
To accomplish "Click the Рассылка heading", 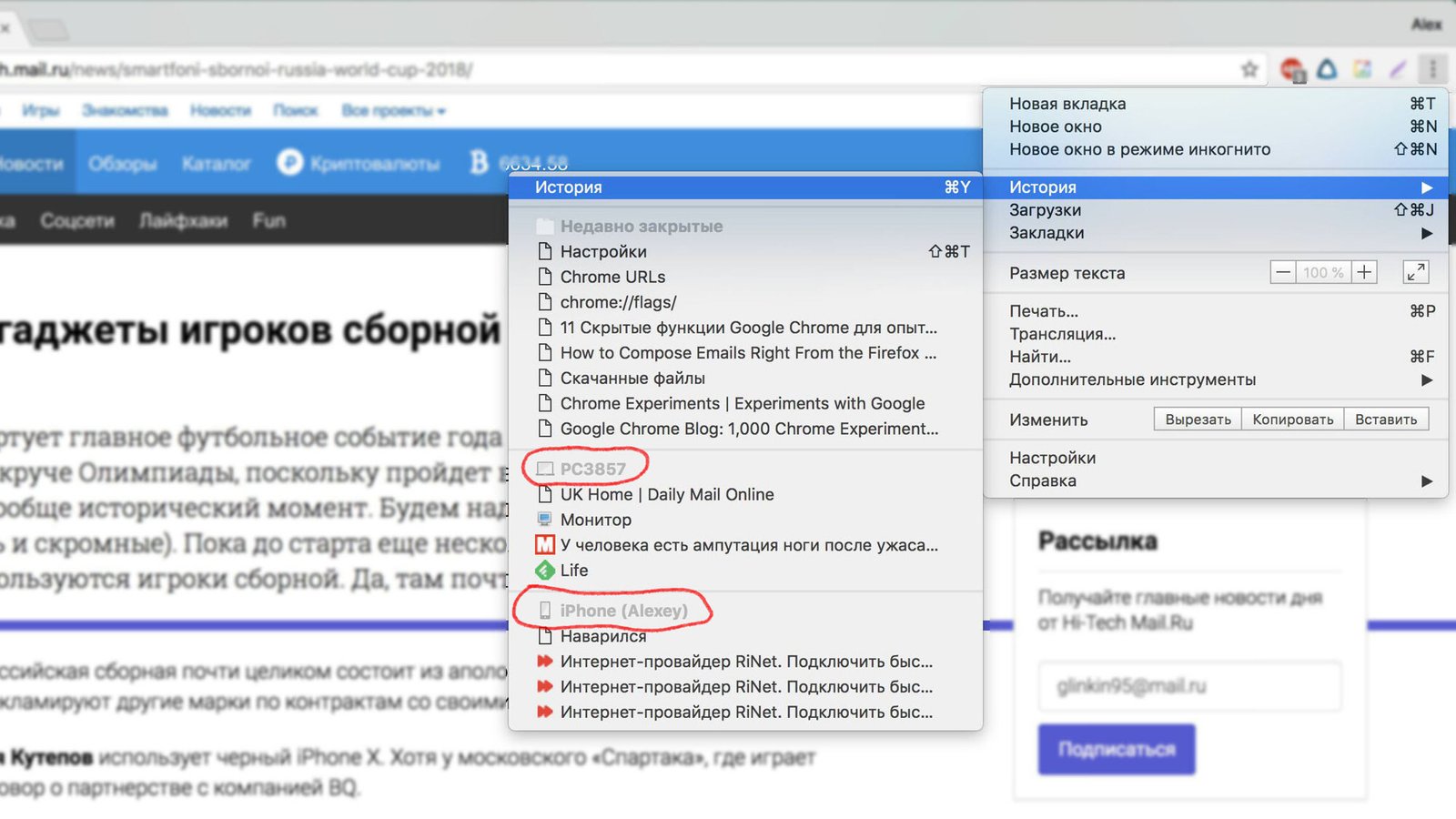I will (1098, 541).
